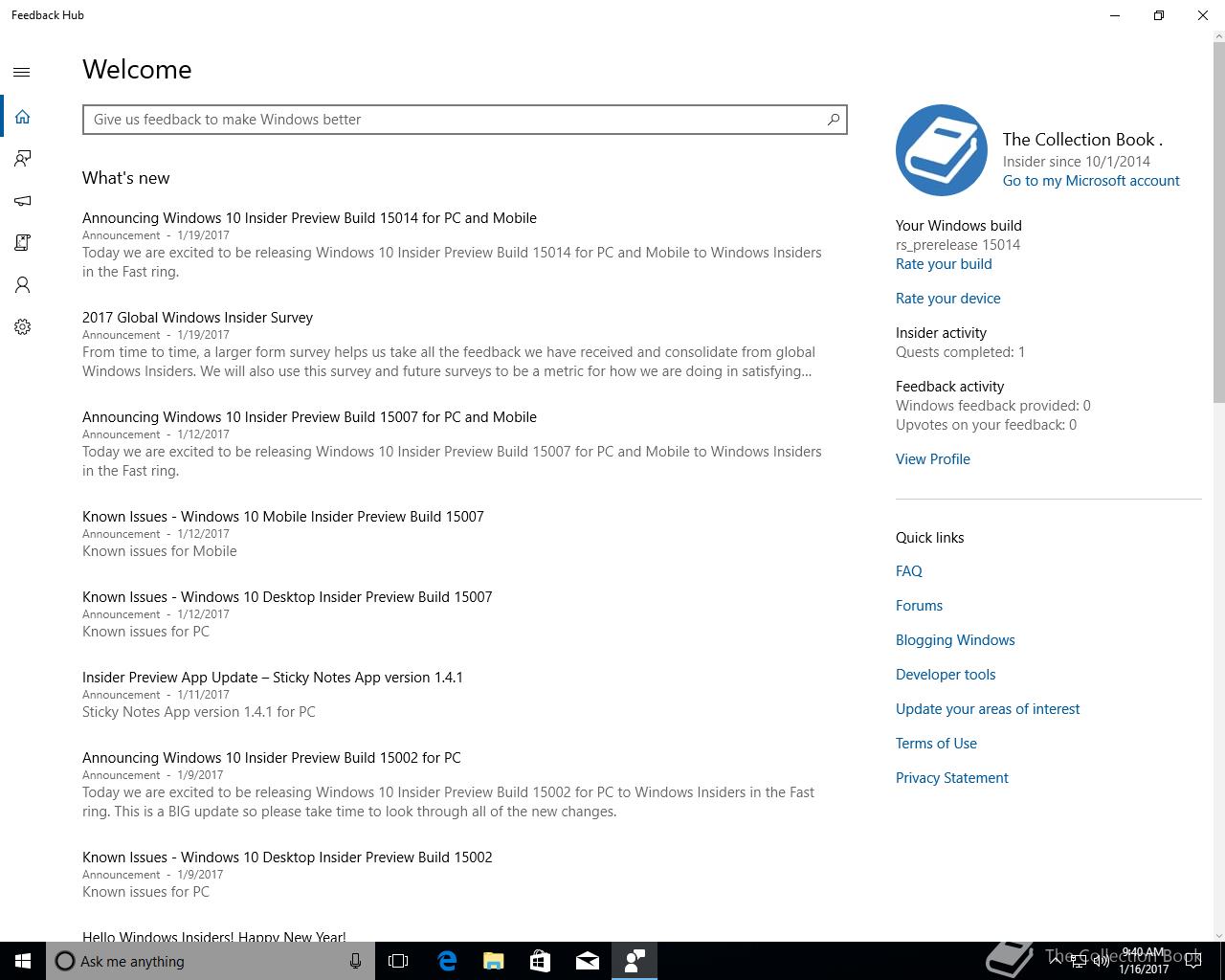This screenshot has height=980, width=1225.
Task: Open the Privacy Statement link
Action: click(x=952, y=778)
